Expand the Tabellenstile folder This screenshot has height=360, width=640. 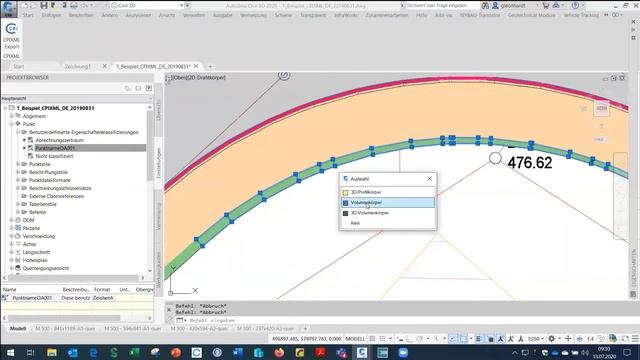(18, 204)
